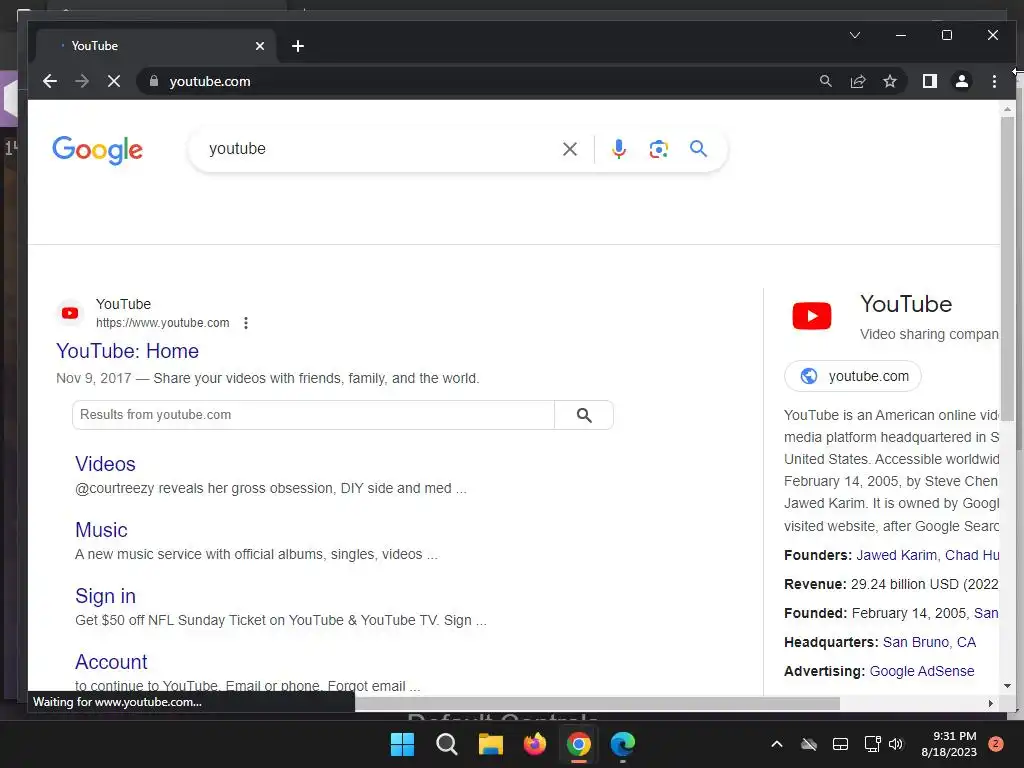Clear the Google search box
Screen dimensions: 1024x768
(569, 149)
